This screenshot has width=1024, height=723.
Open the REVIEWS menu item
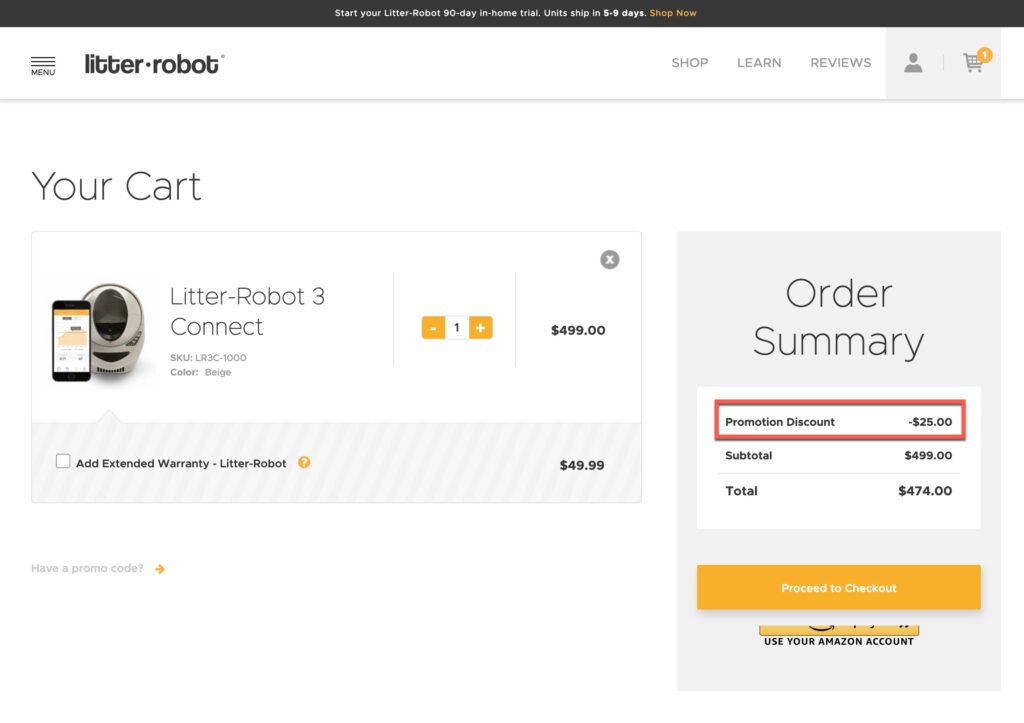click(x=840, y=62)
